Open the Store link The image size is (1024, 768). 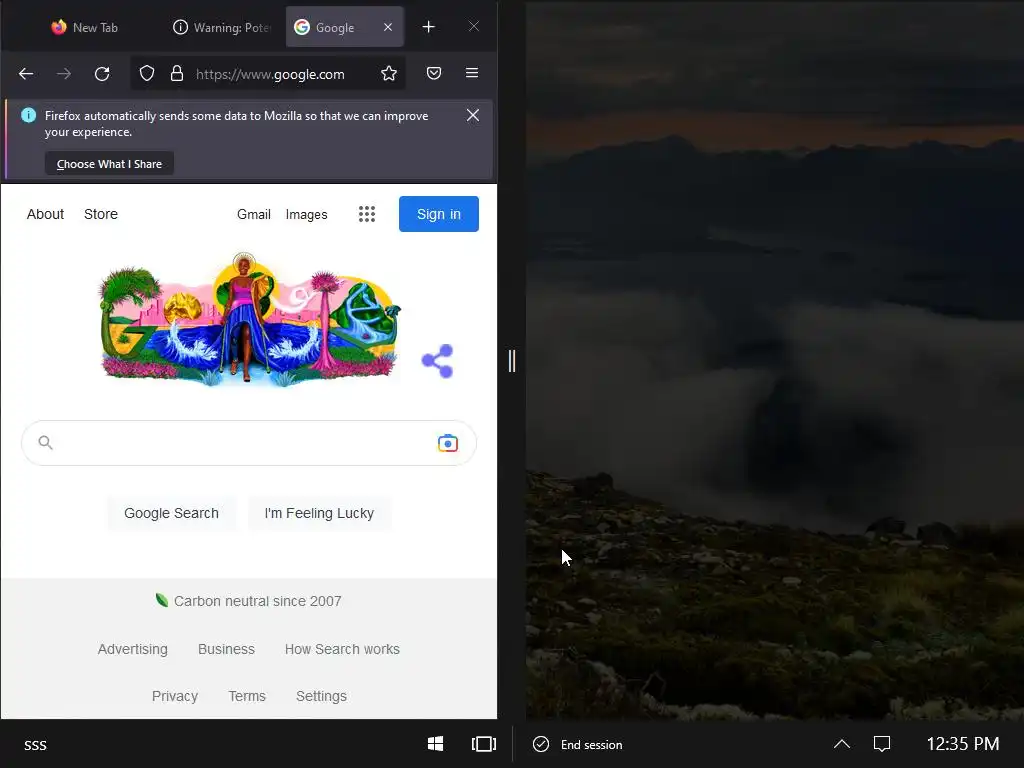pyautogui.click(x=101, y=214)
